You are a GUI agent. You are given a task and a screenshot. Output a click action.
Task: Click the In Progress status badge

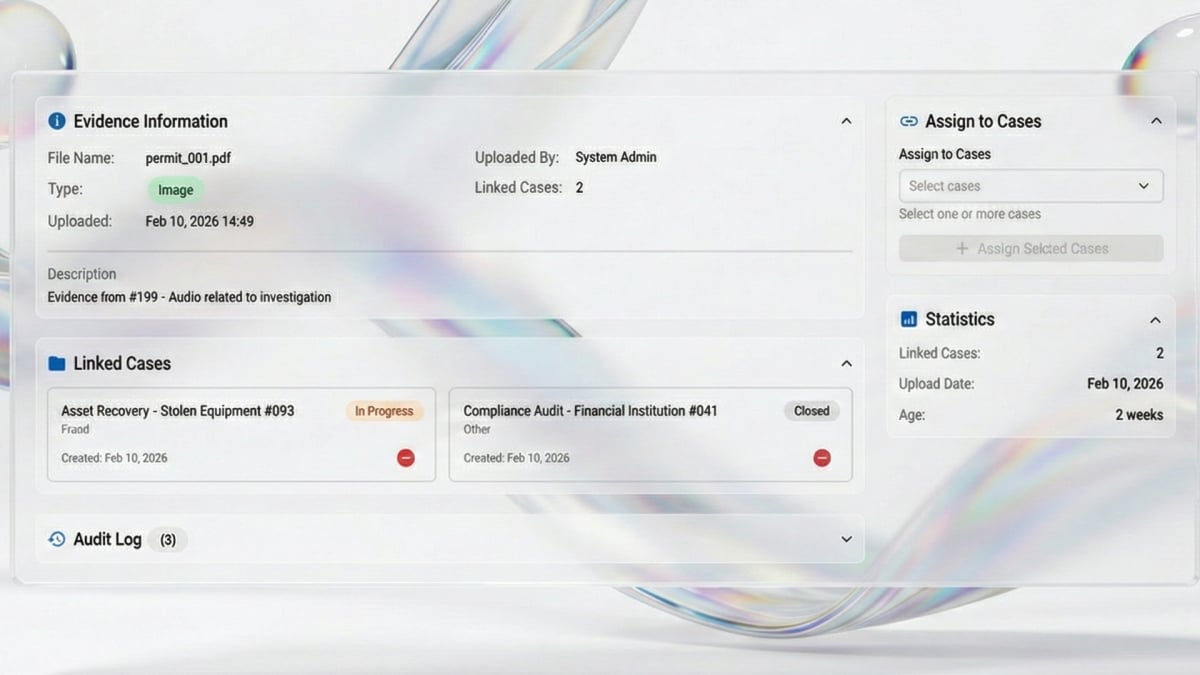(x=384, y=411)
